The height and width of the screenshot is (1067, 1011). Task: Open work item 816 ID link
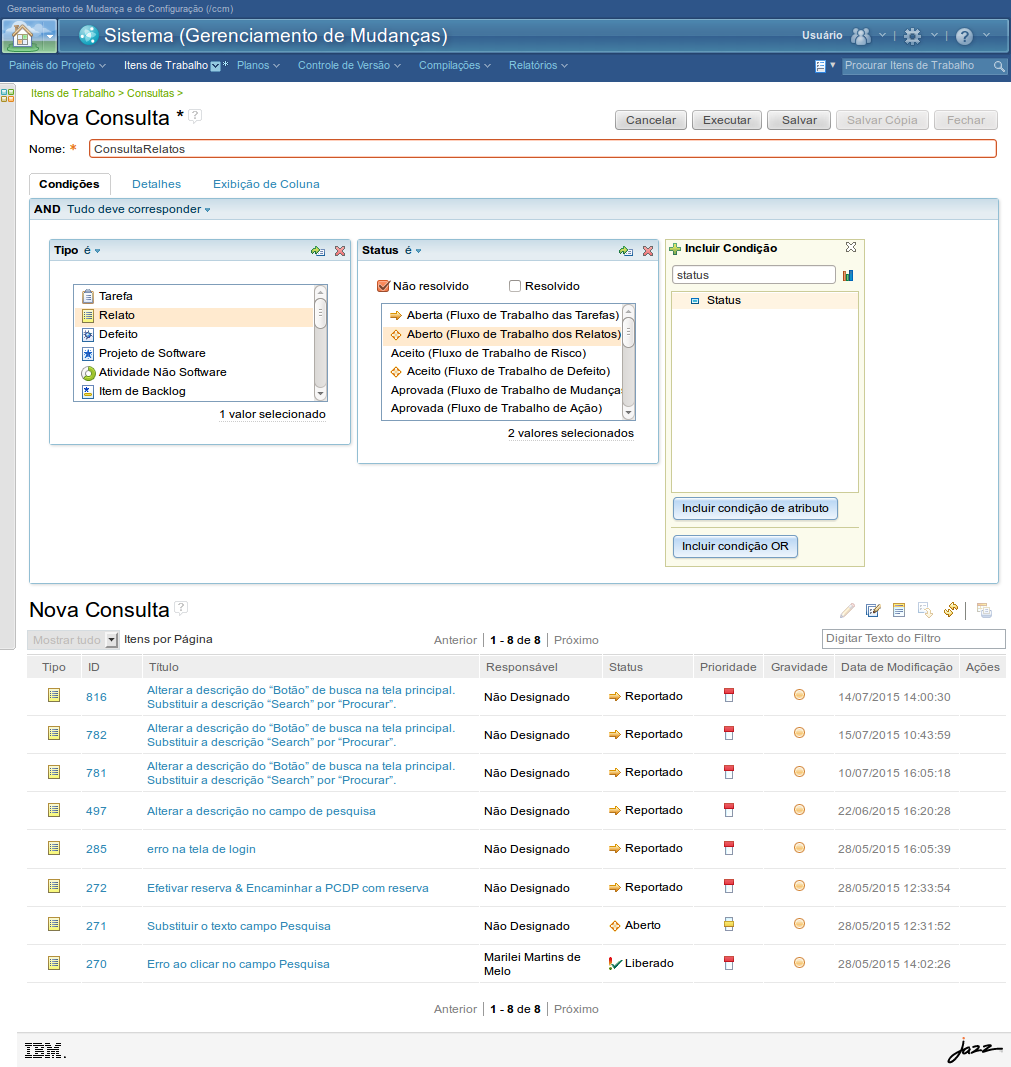97,697
